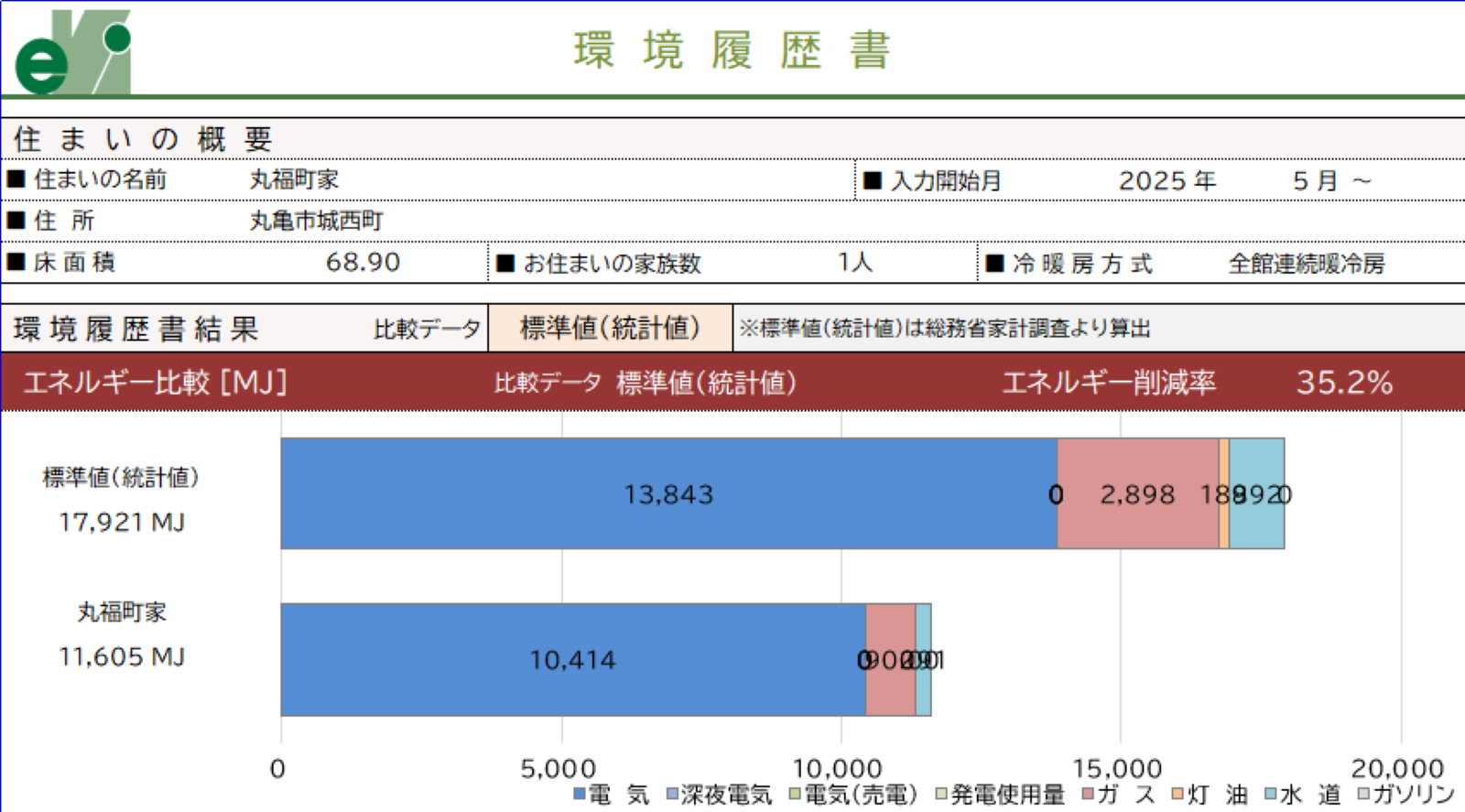Select the family count 1人 cell
Viewport: 1465px width, 812px height.
854,263
